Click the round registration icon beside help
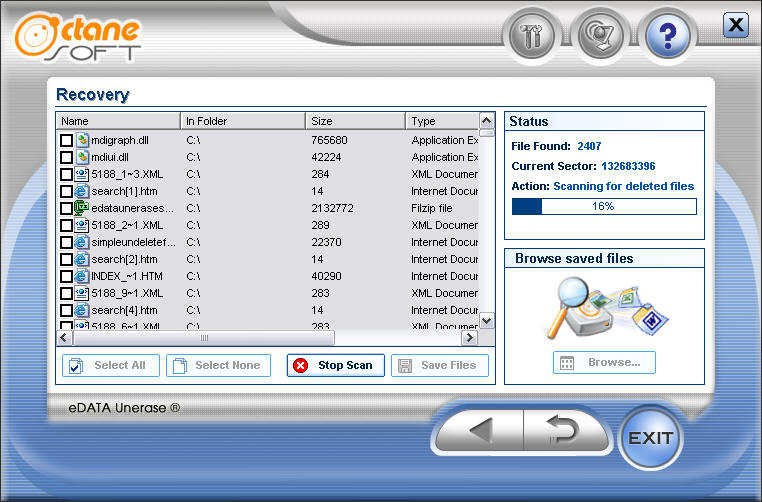762x502 pixels. 602,38
